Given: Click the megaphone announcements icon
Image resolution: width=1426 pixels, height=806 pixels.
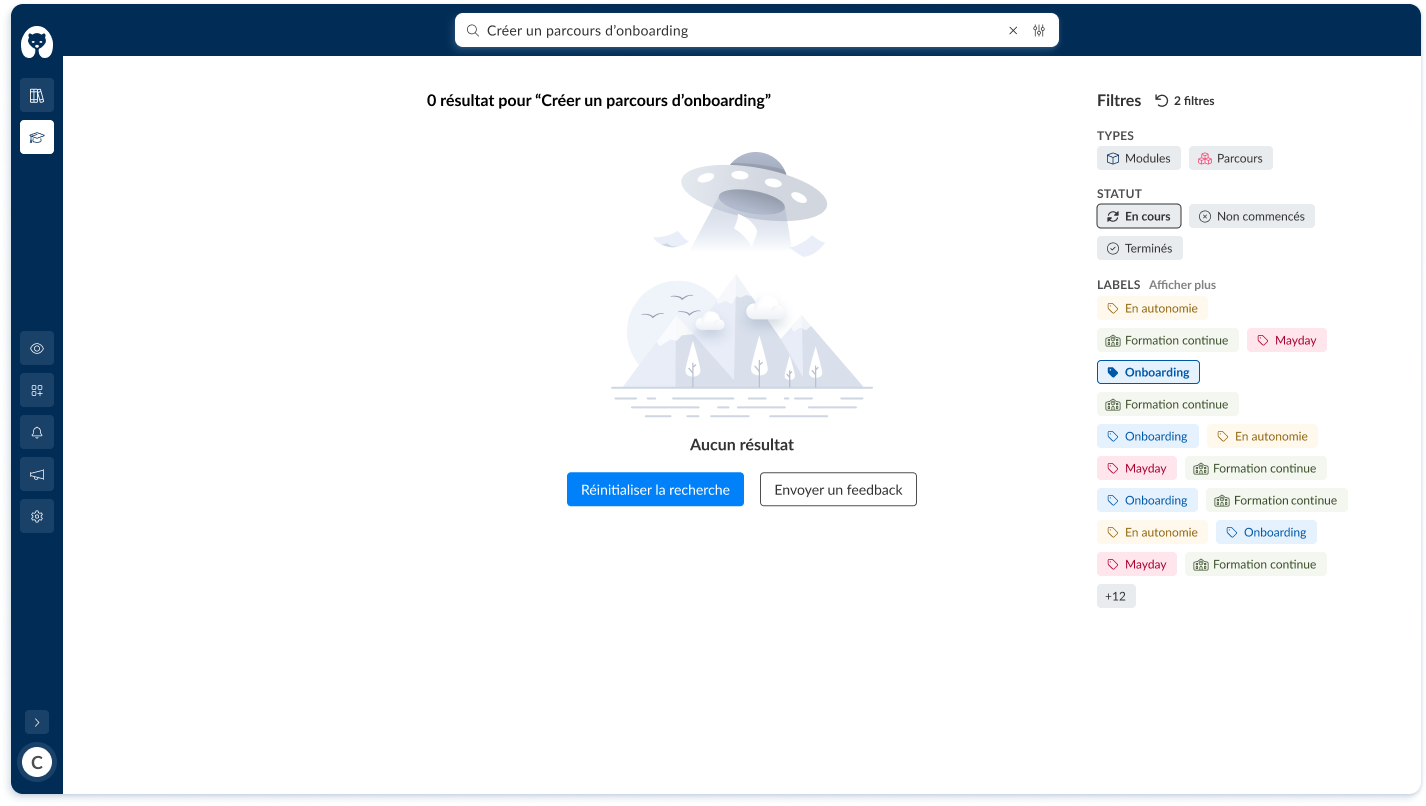Looking at the screenshot, I should click(37, 474).
